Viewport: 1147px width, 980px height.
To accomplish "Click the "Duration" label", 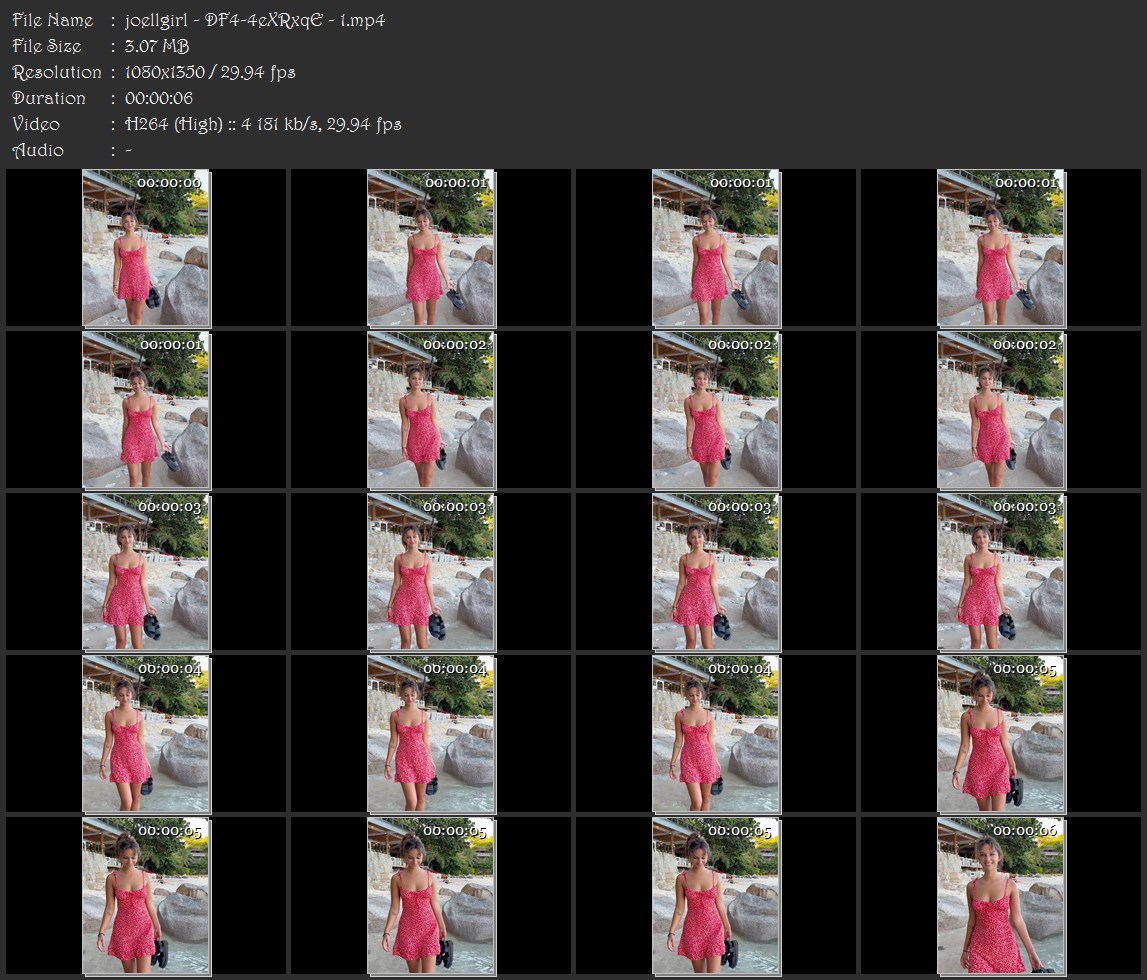I will pyautogui.click(x=49, y=98).
